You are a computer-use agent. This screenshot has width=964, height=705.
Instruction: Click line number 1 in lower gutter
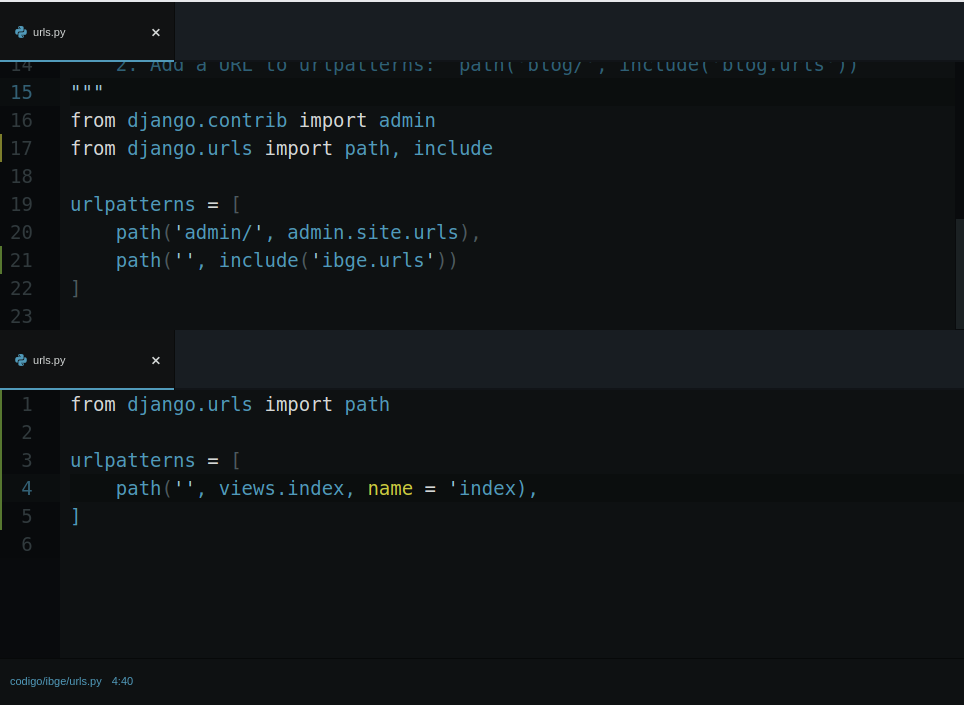pyautogui.click(x=26, y=404)
